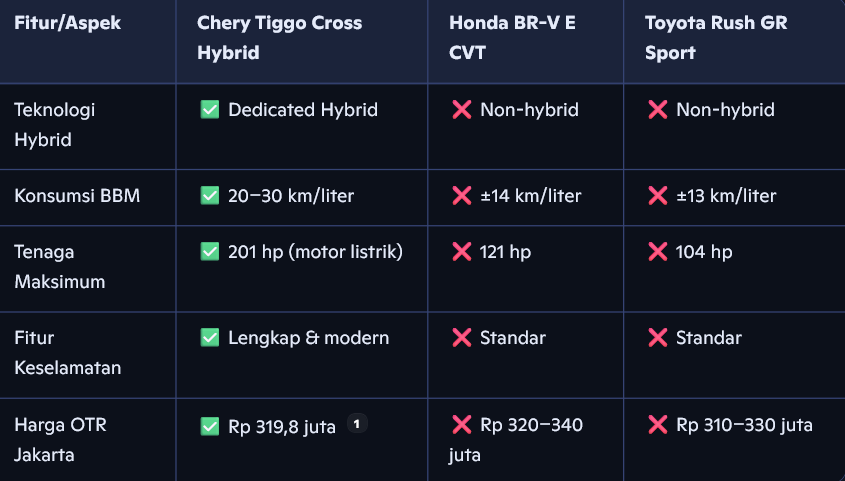Image resolution: width=845 pixels, height=481 pixels.
Task: Click red cross beside Honda Non-hybrid
Action: pos(461,110)
